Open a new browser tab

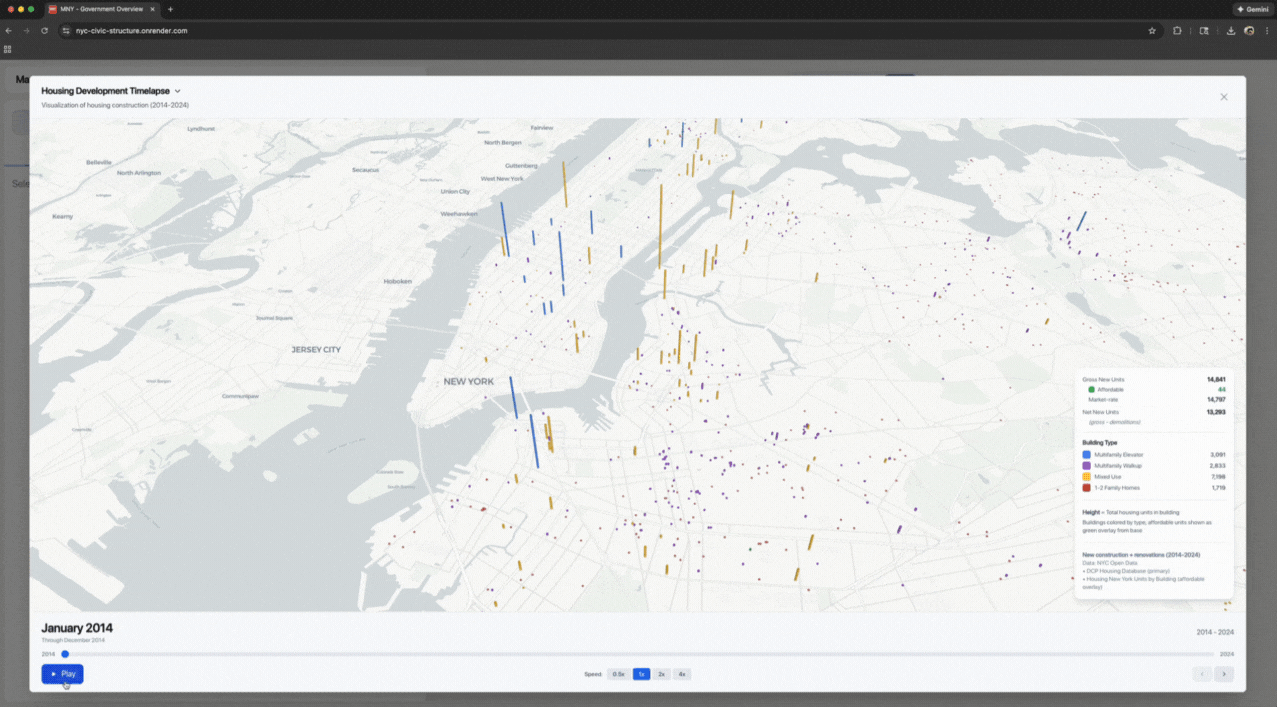point(170,9)
